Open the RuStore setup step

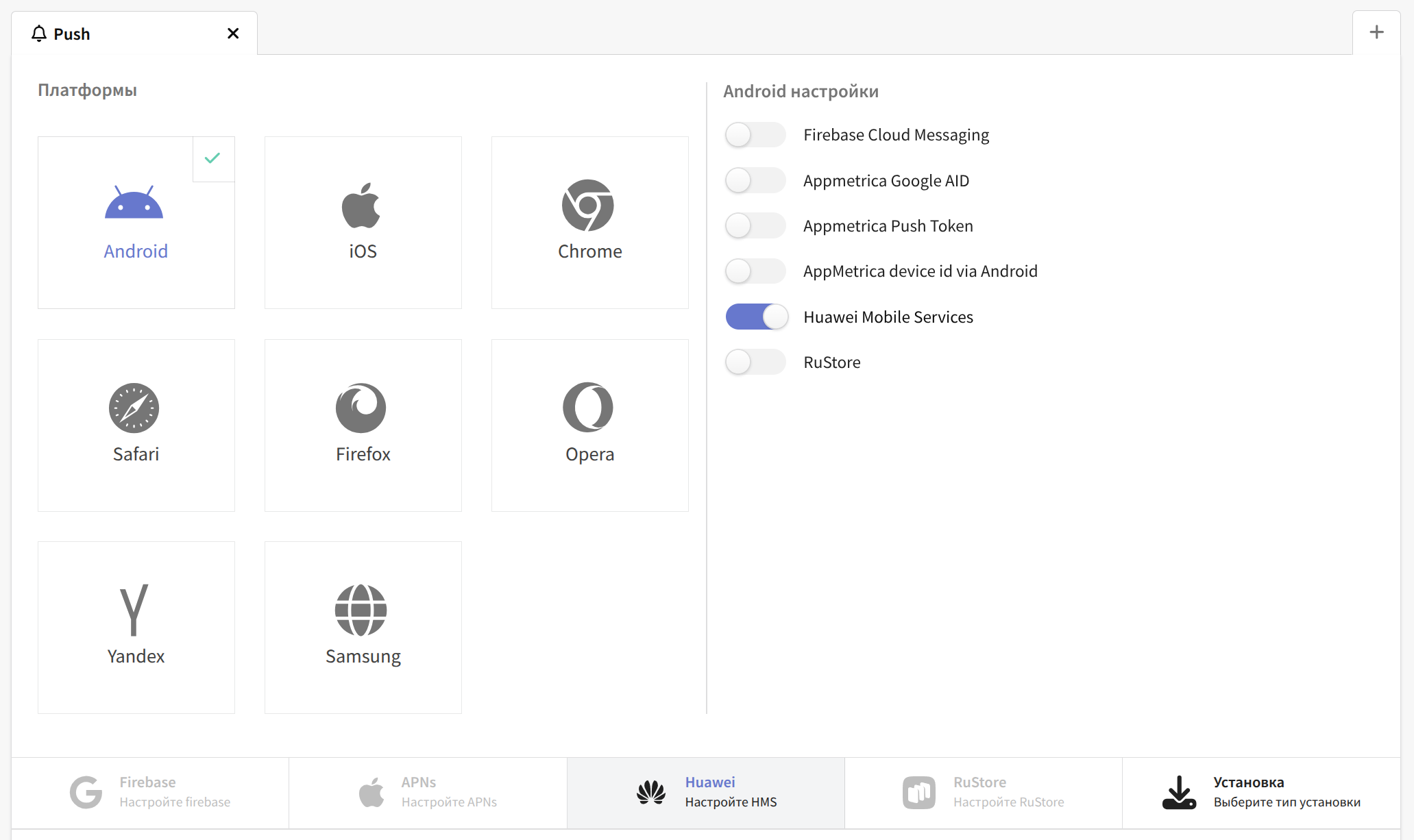tap(983, 793)
